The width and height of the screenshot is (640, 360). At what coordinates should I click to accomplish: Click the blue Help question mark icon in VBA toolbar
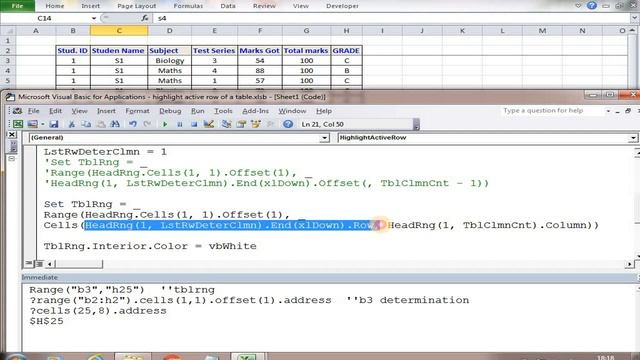tap(288, 124)
